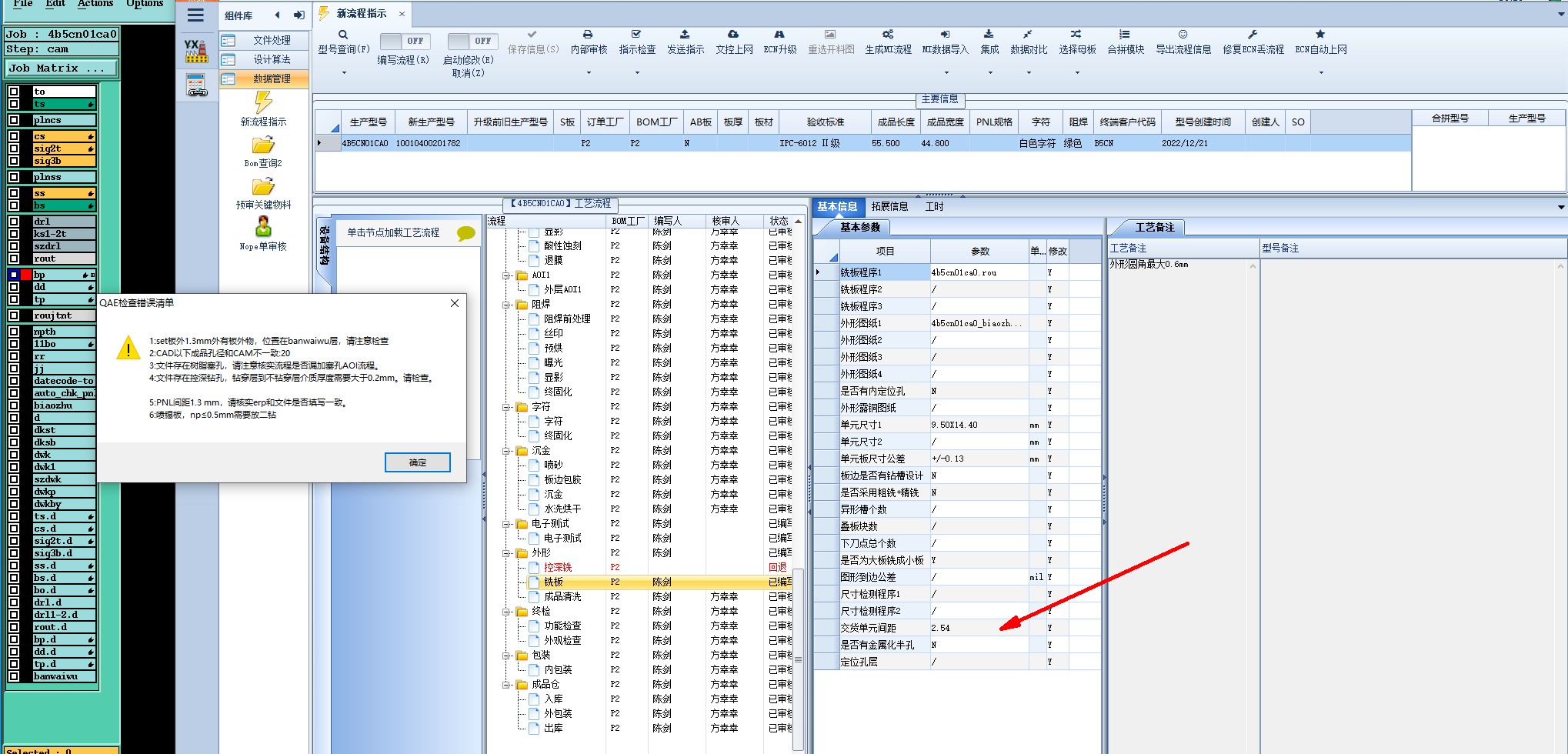Viewport: 1568px width, 754px height.
Task: Click the 铣板程序1 parameter value cell
Action: (x=979, y=272)
